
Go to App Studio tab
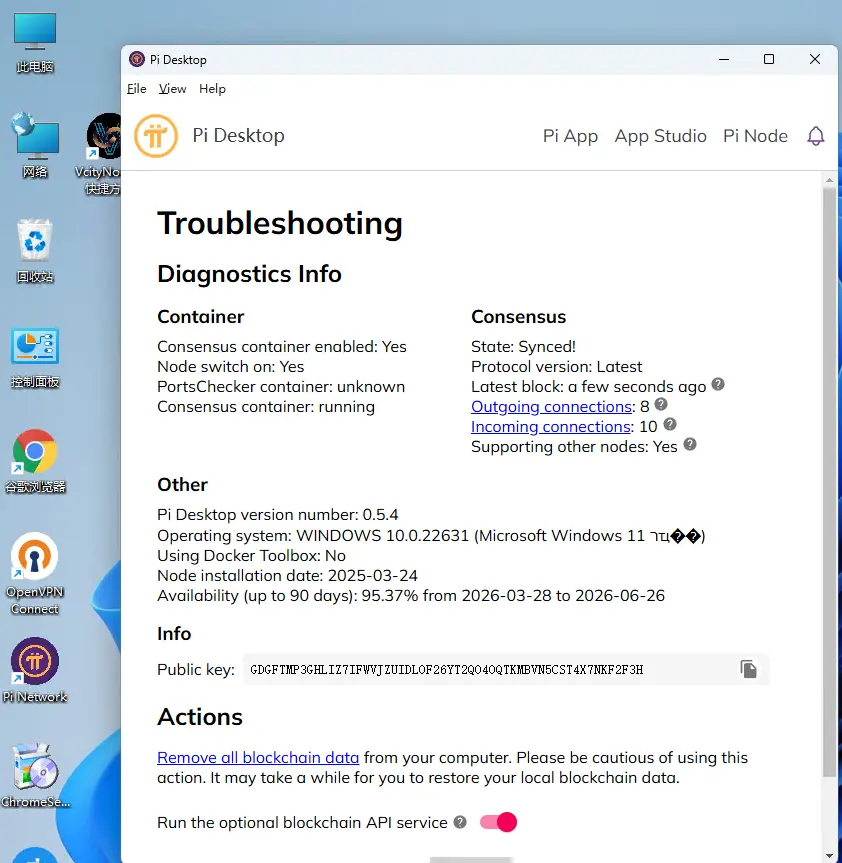pos(660,136)
